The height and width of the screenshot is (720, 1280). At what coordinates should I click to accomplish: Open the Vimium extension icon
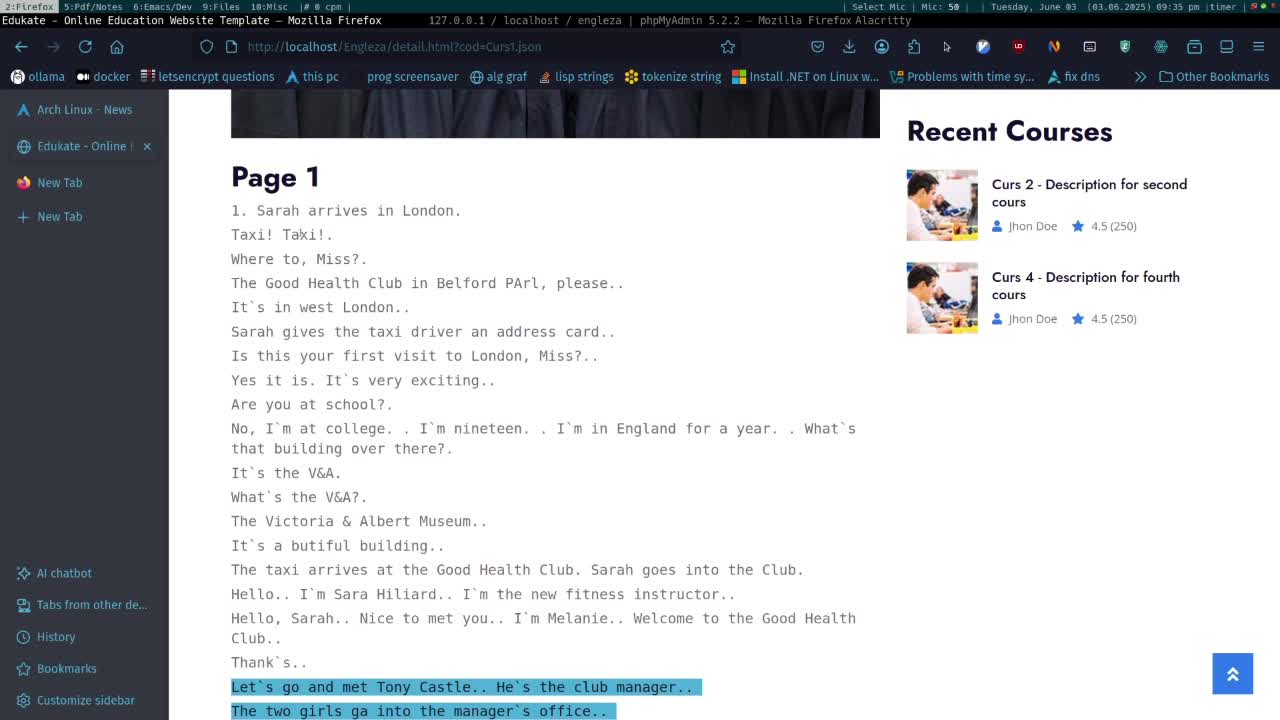983,46
